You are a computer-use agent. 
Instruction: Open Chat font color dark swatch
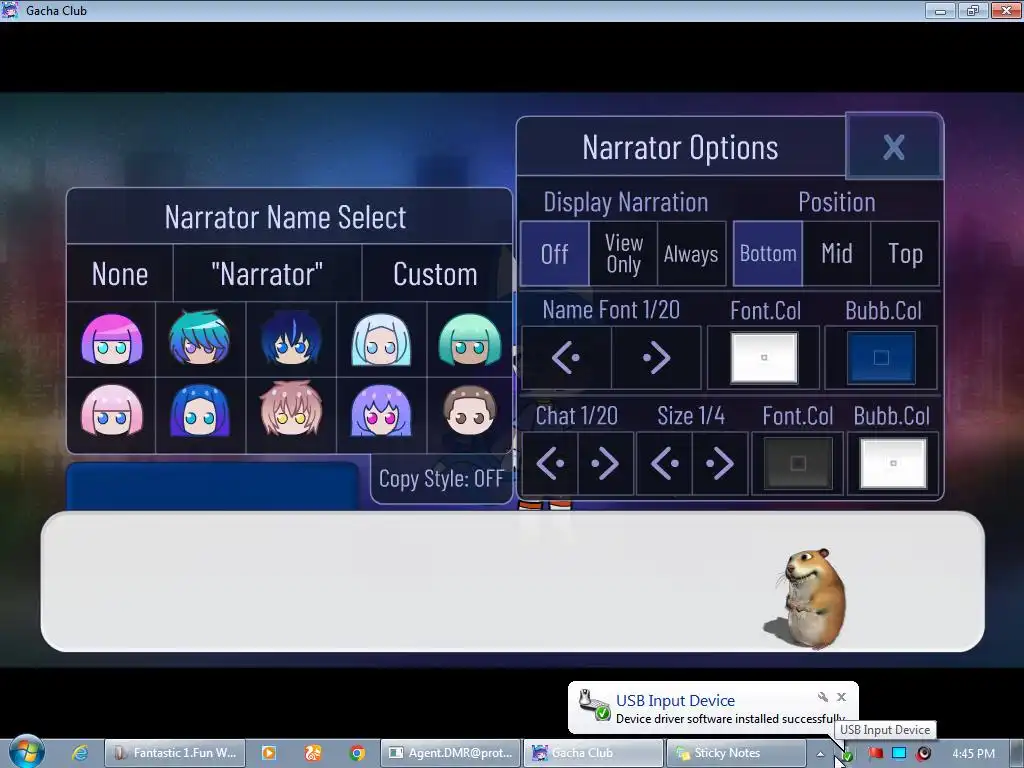(798, 464)
